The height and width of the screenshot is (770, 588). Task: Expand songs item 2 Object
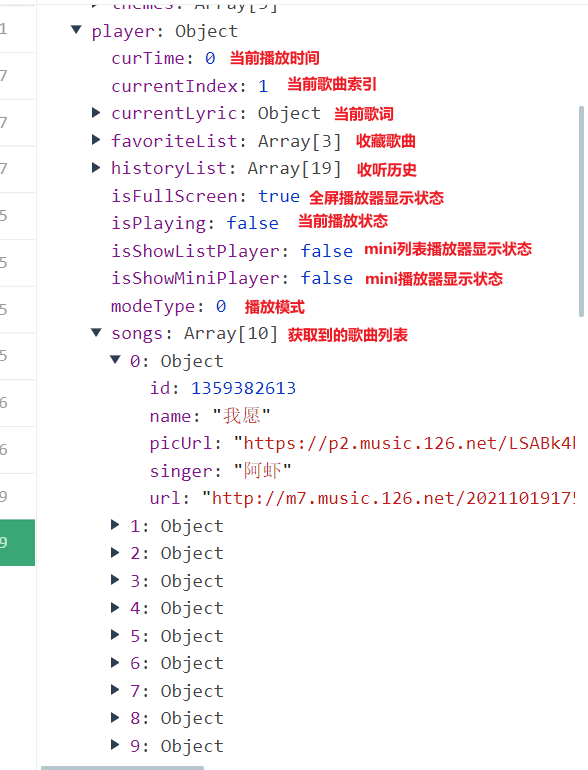click(x=115, y=553)
